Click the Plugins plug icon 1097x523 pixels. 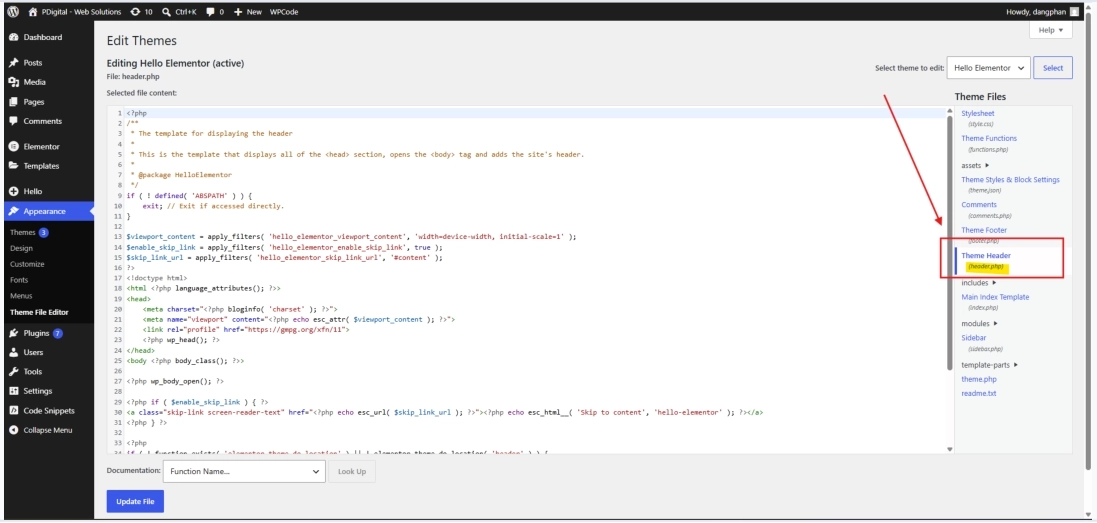[13, 333]
